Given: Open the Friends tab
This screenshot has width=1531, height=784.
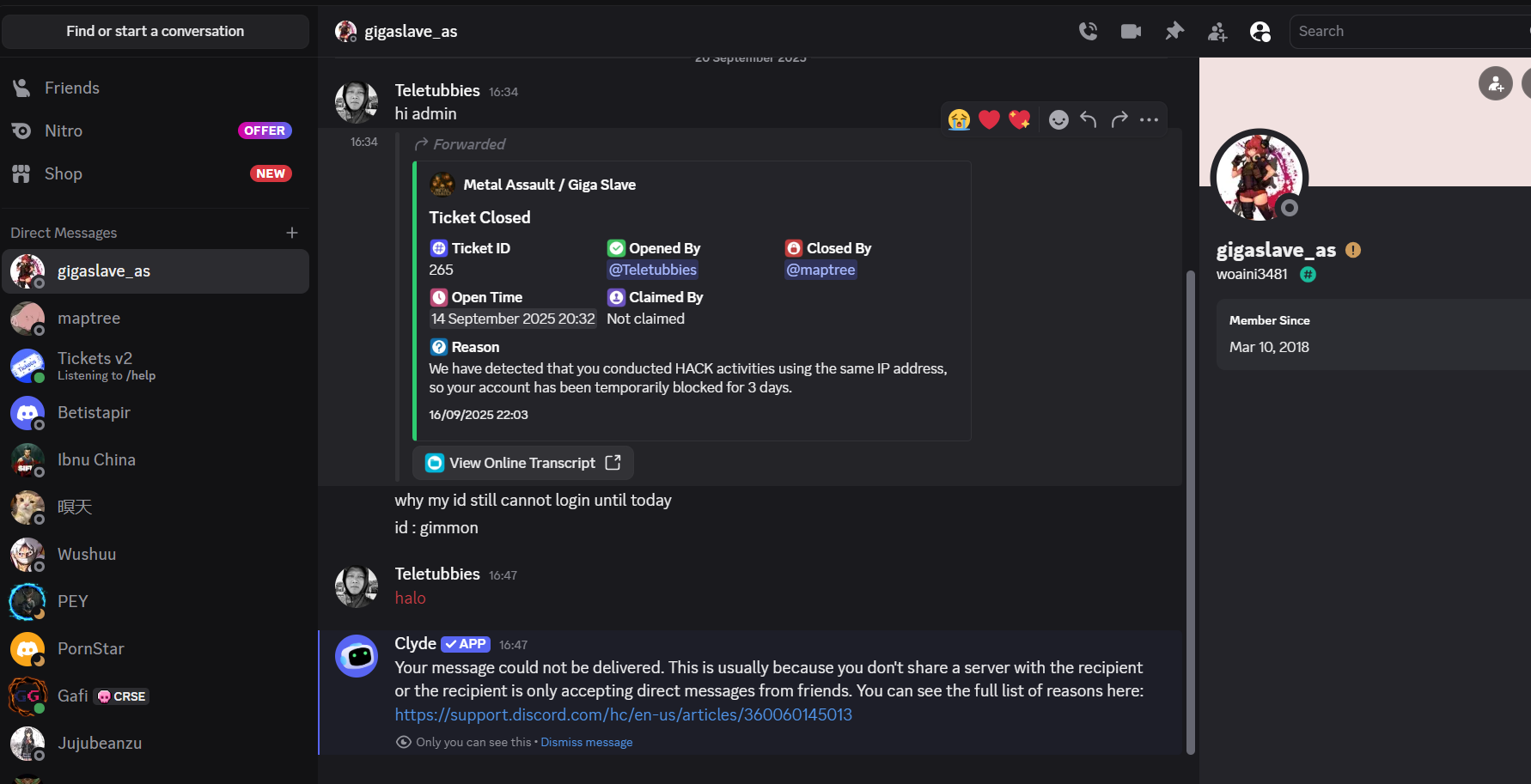Looking at the screenshot, I should [x=72, y=88].
